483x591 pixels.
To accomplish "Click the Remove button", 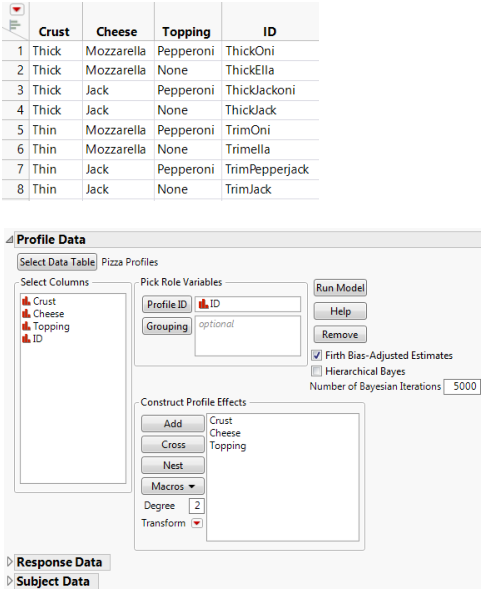I will pyautogui.click(x=340, y=334).
